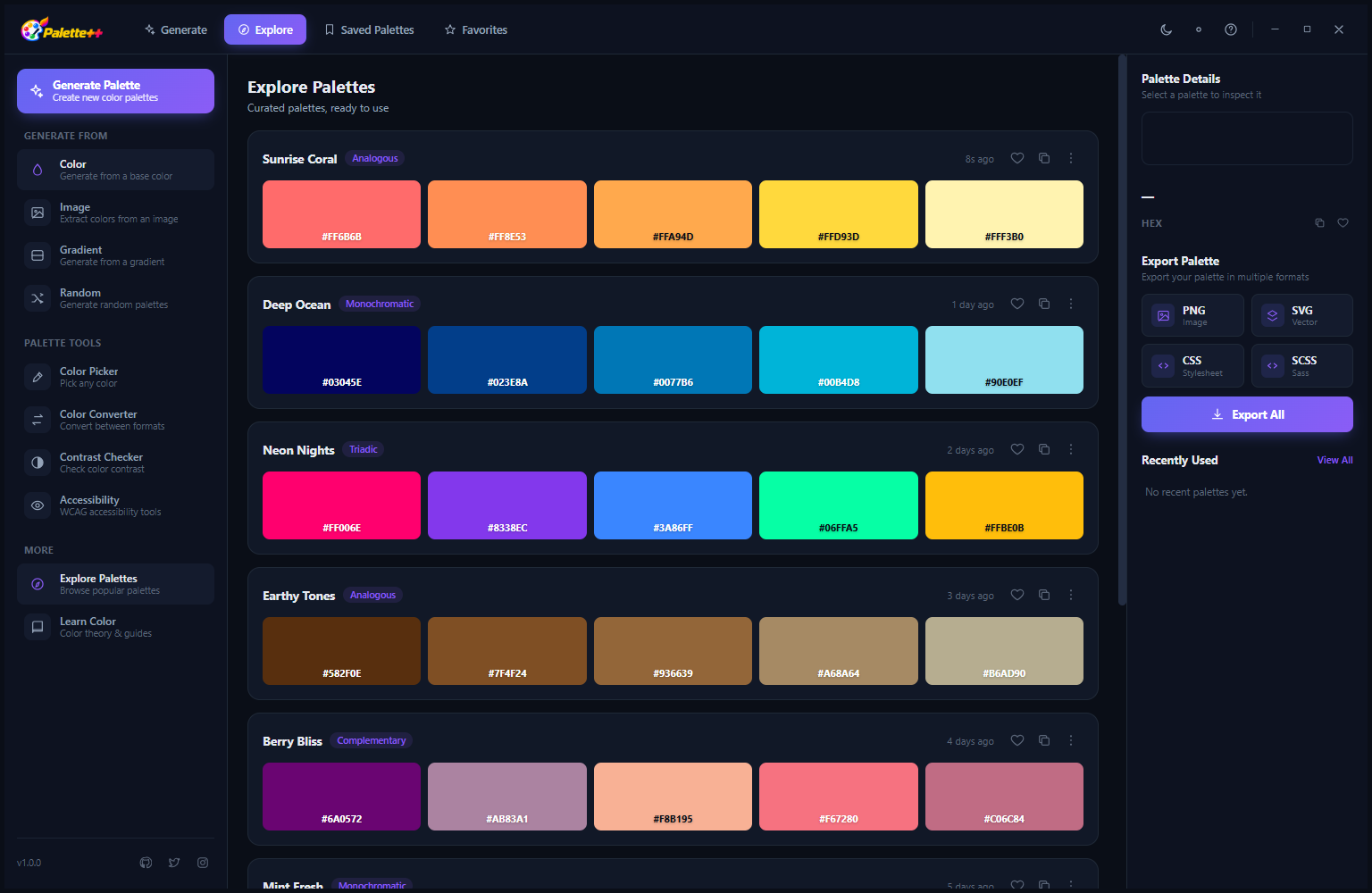Image resolution: width=1372 pixels, height=893 pixels.
Task: Pick the #06FFA5 green swatch
Action: [x=839, y=505]
